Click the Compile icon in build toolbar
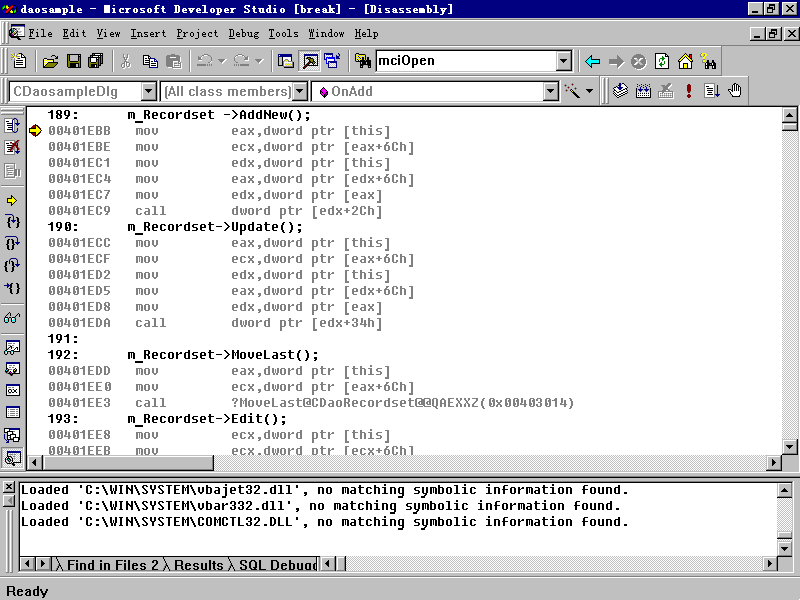This screenshot has height=600, width=800. (620, 91)
